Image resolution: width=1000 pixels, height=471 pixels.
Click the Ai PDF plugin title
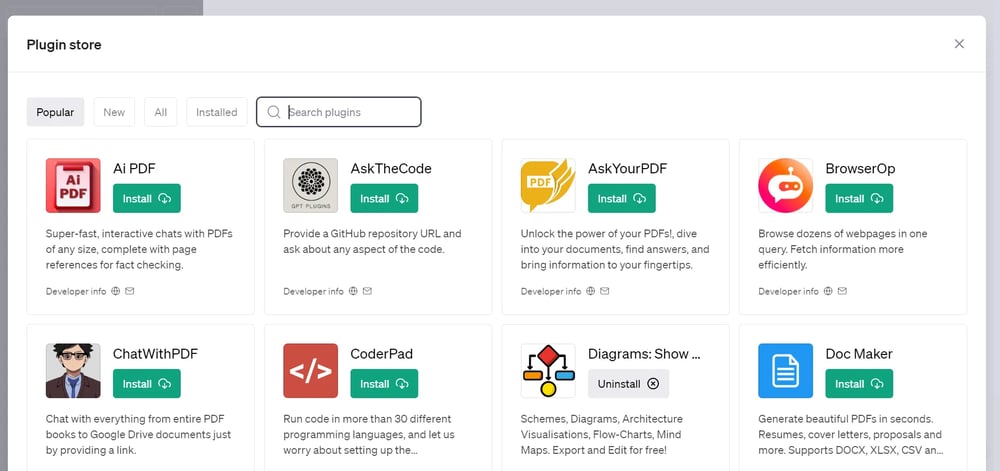coord(134,169)
